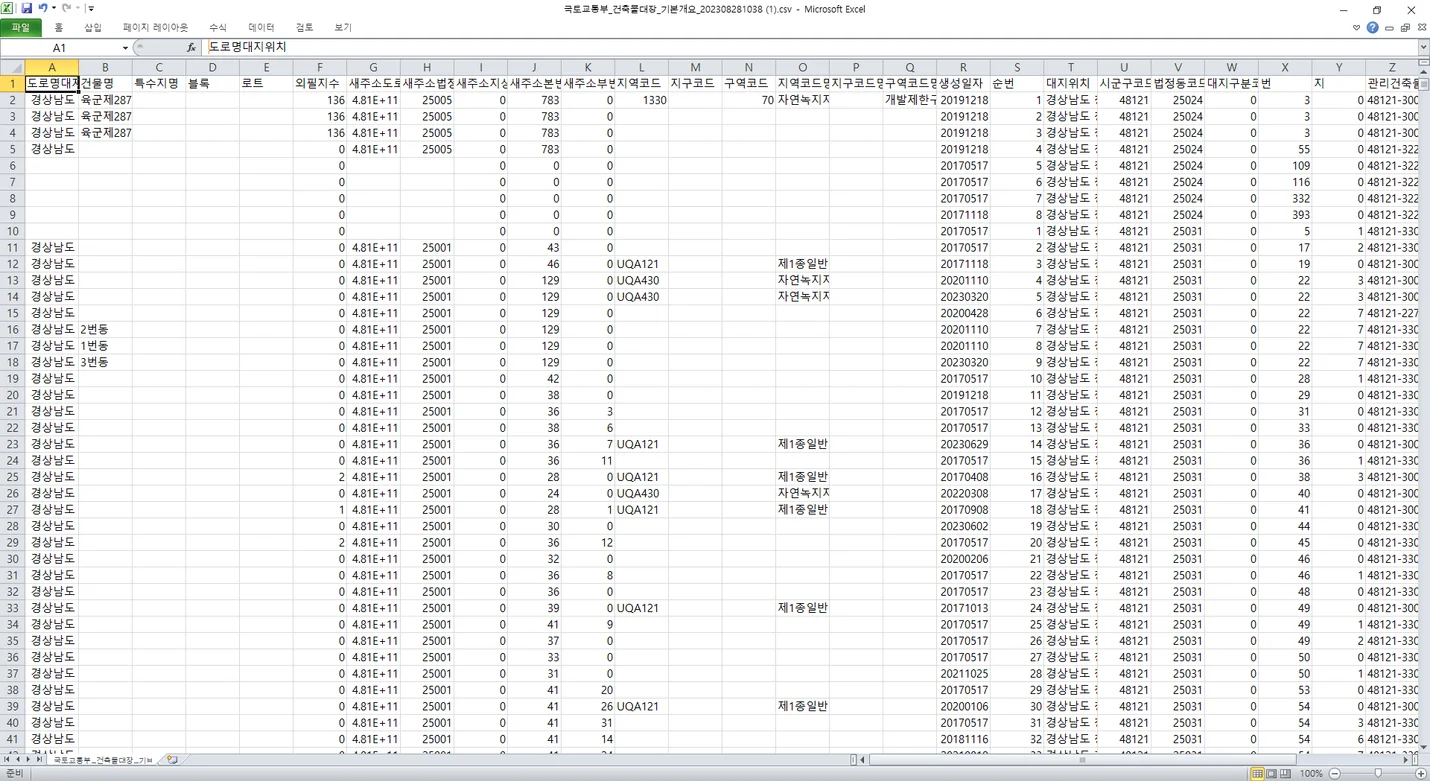Switch to Normal view icon in status bar
The height and width of the screenshot is (781, 1430).
(x=1257, y=774)
